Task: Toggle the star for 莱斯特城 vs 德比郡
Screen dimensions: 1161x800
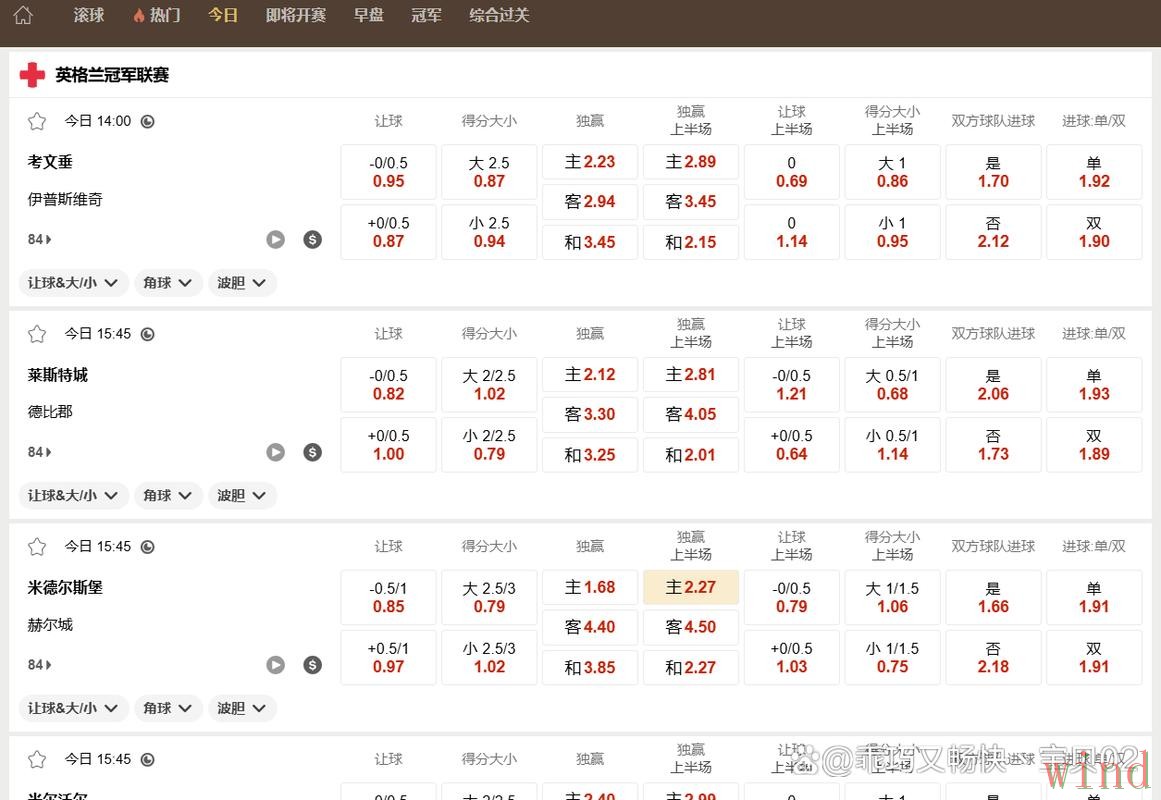Action: click(37, 334)
